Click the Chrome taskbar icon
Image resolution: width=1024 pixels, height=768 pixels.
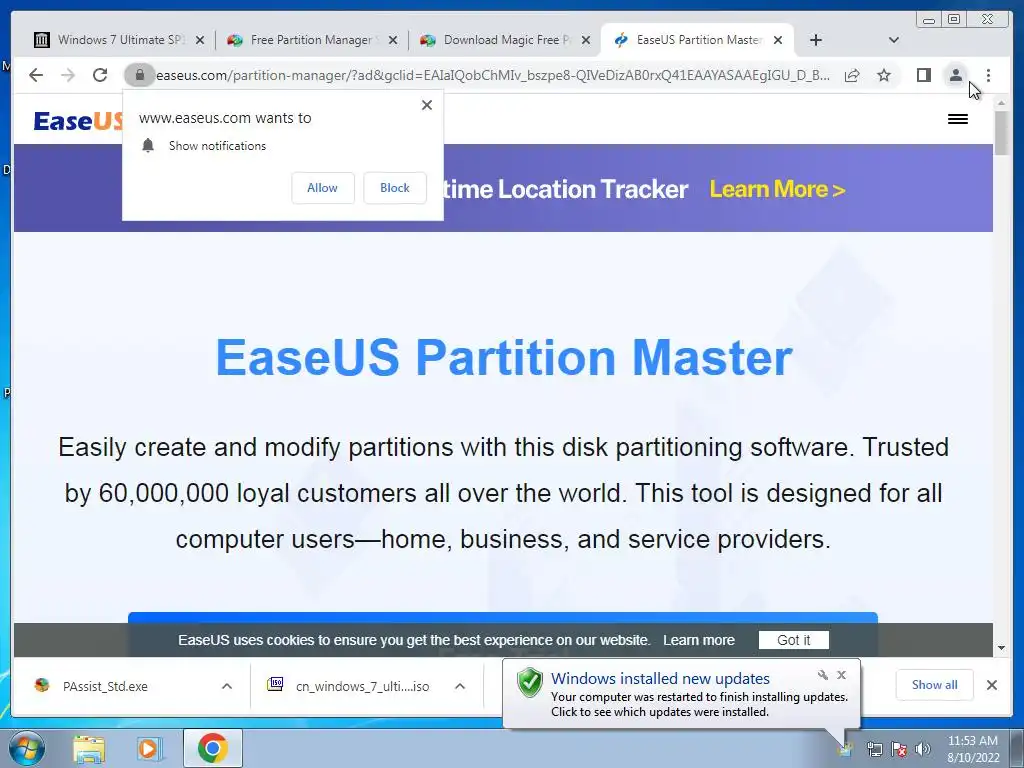click(x=212, y=748)
